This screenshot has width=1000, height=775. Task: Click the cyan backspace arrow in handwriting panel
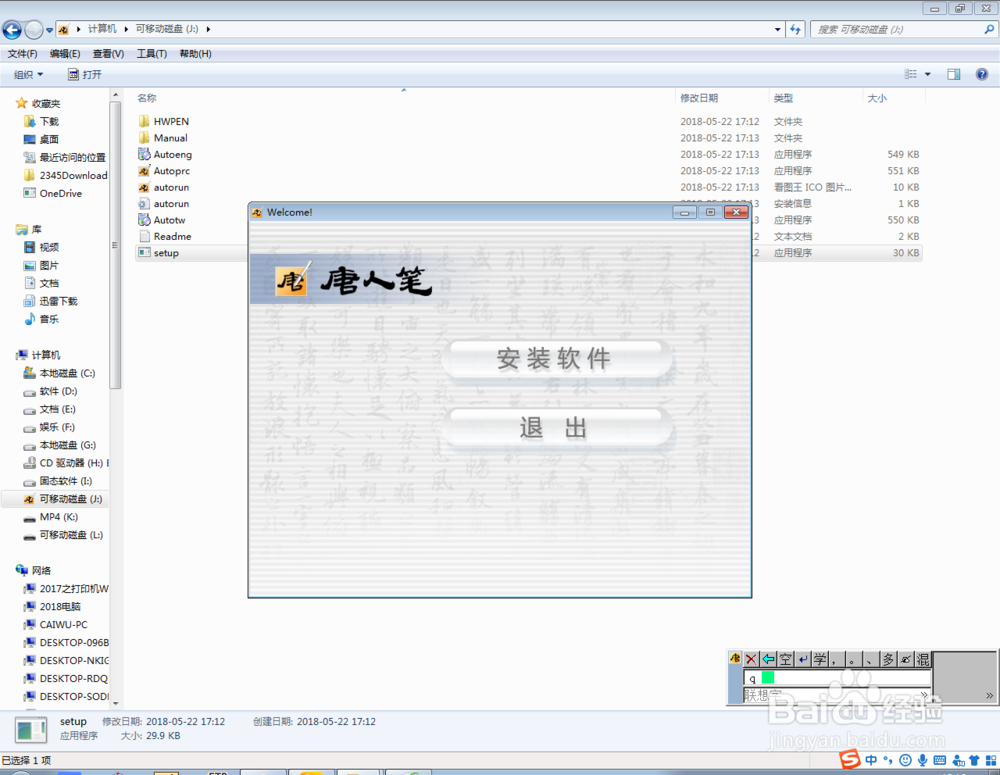point(768,659)
